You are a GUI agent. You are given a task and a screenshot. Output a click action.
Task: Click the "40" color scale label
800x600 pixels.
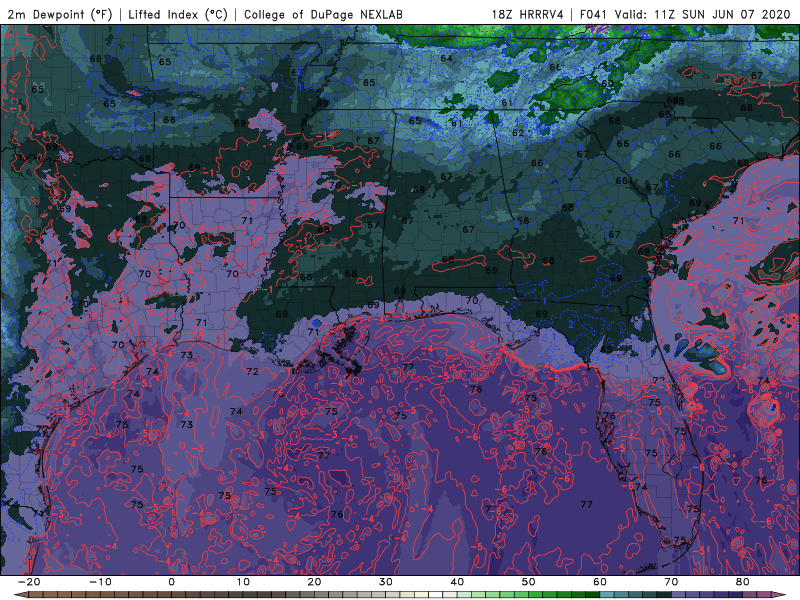point(457,582)
